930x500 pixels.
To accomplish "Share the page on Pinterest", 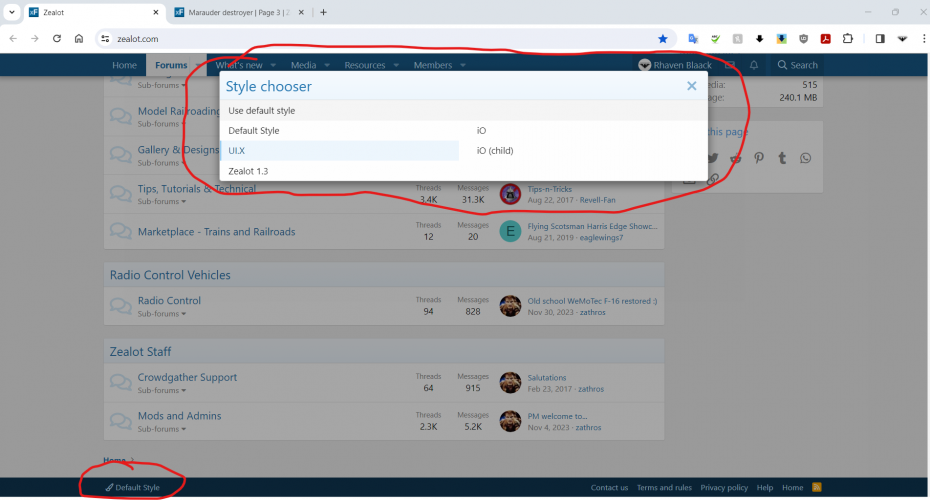I will [x=759, y=158].
